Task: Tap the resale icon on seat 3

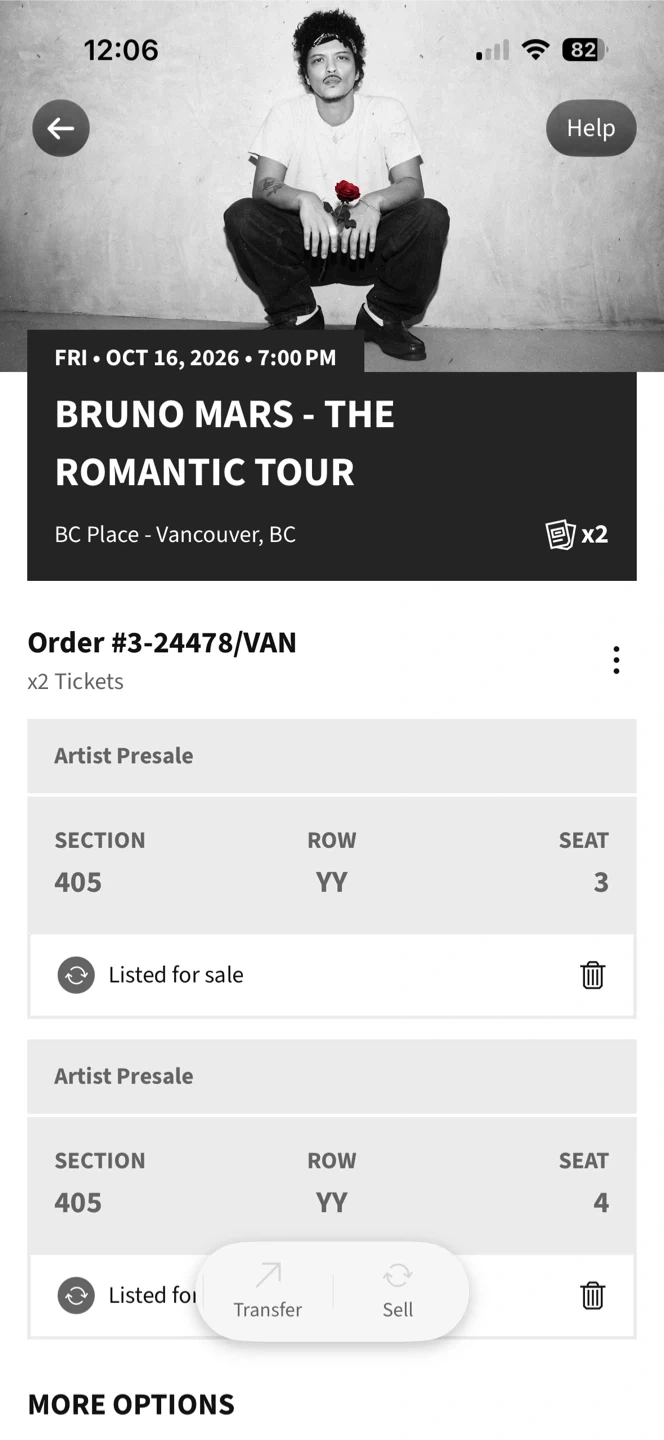Action: point(76,975)
